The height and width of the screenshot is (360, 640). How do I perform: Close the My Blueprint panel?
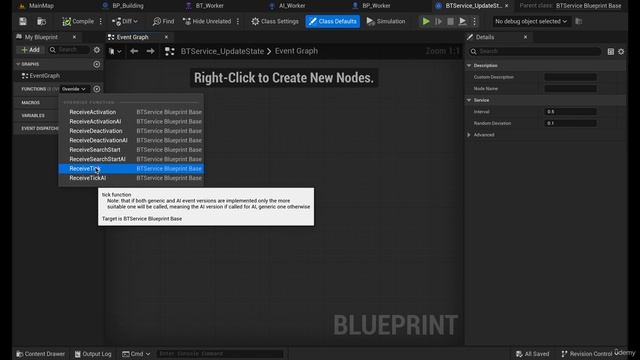[x=74, y=37]
